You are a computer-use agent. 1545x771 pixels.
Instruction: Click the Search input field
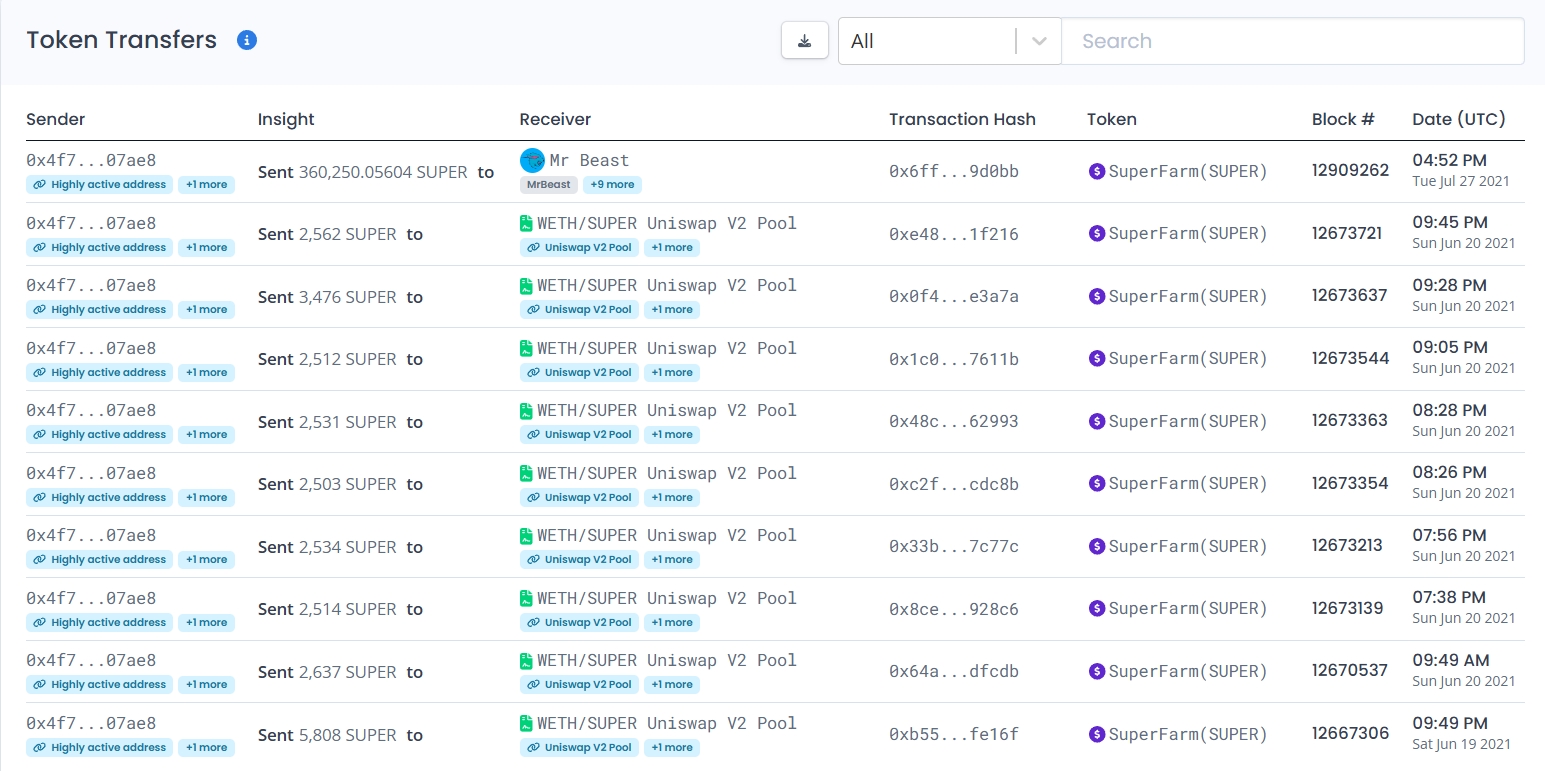(x=1292, y=41)
